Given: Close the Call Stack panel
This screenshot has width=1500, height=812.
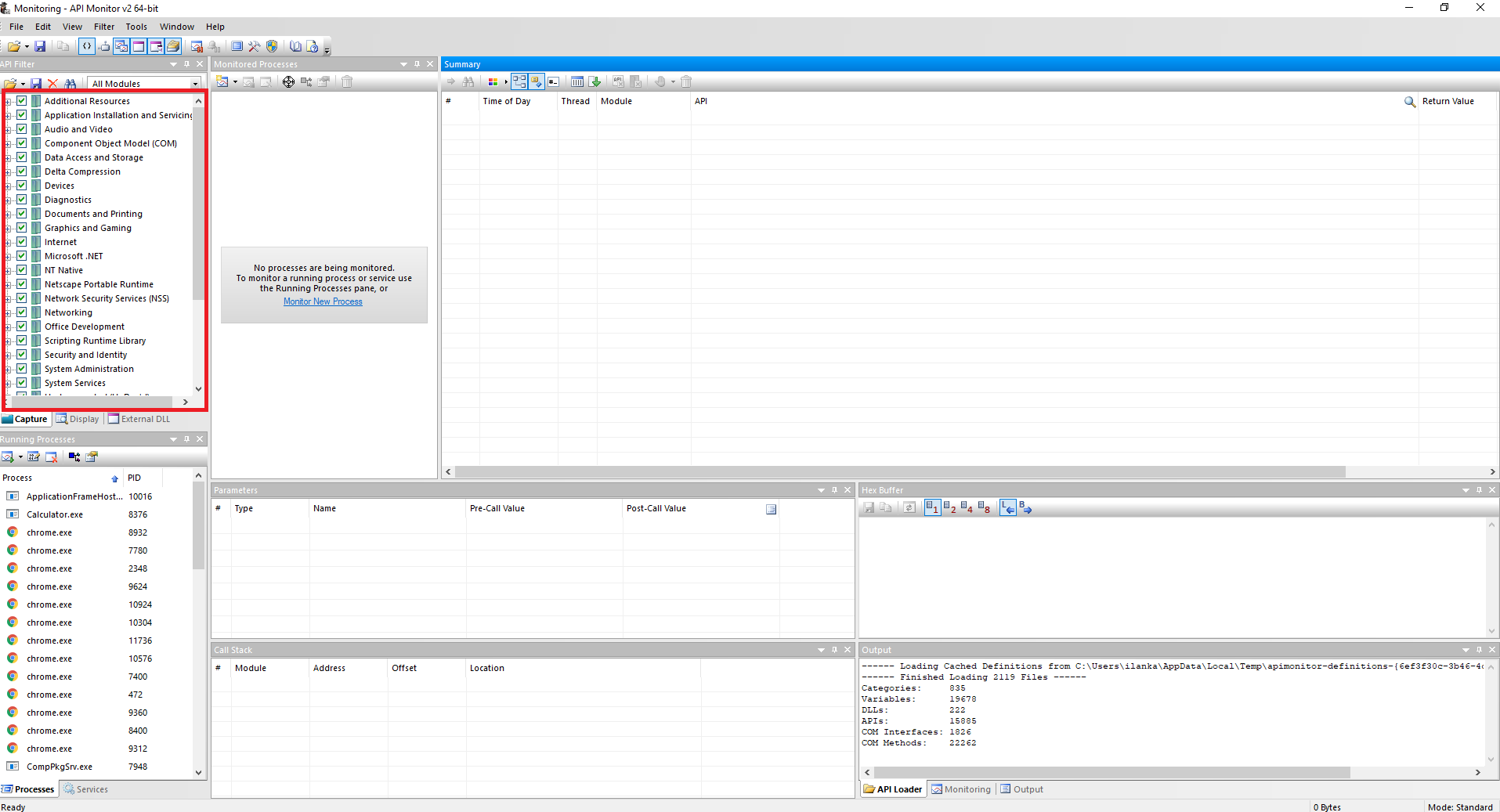Looking at the screenshot, I should (847, 650).
